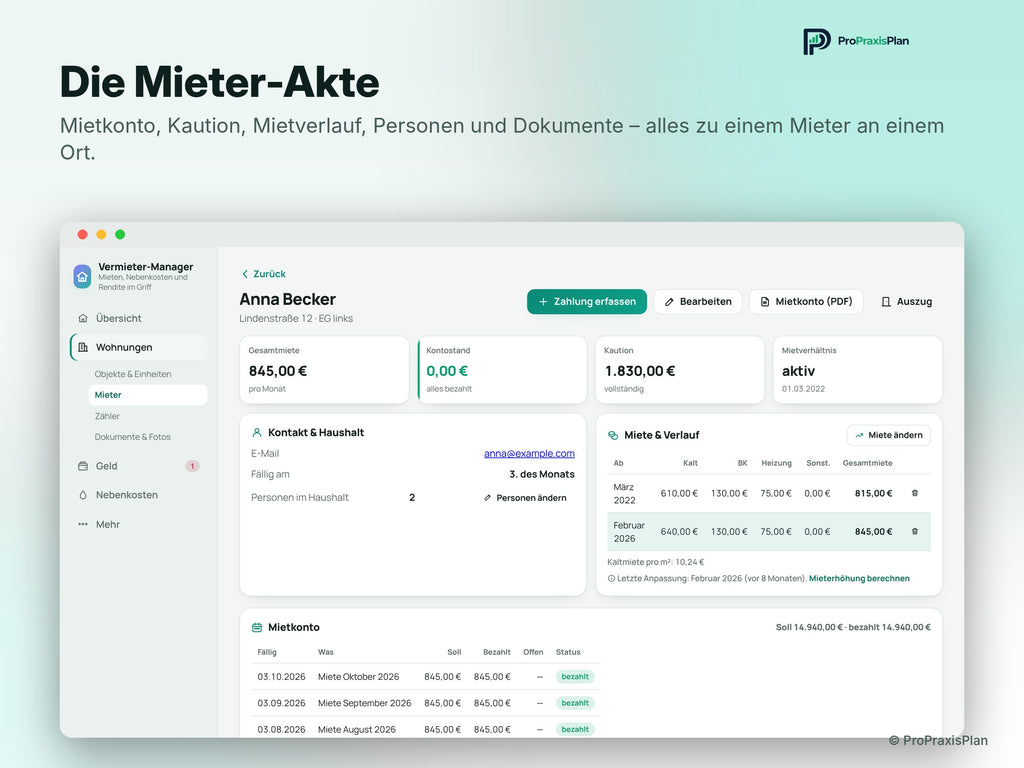The height and width of the screenshot is (768, 1024).
Task: Click the Kontostand 0,00 € card
Action: [502, 370]
